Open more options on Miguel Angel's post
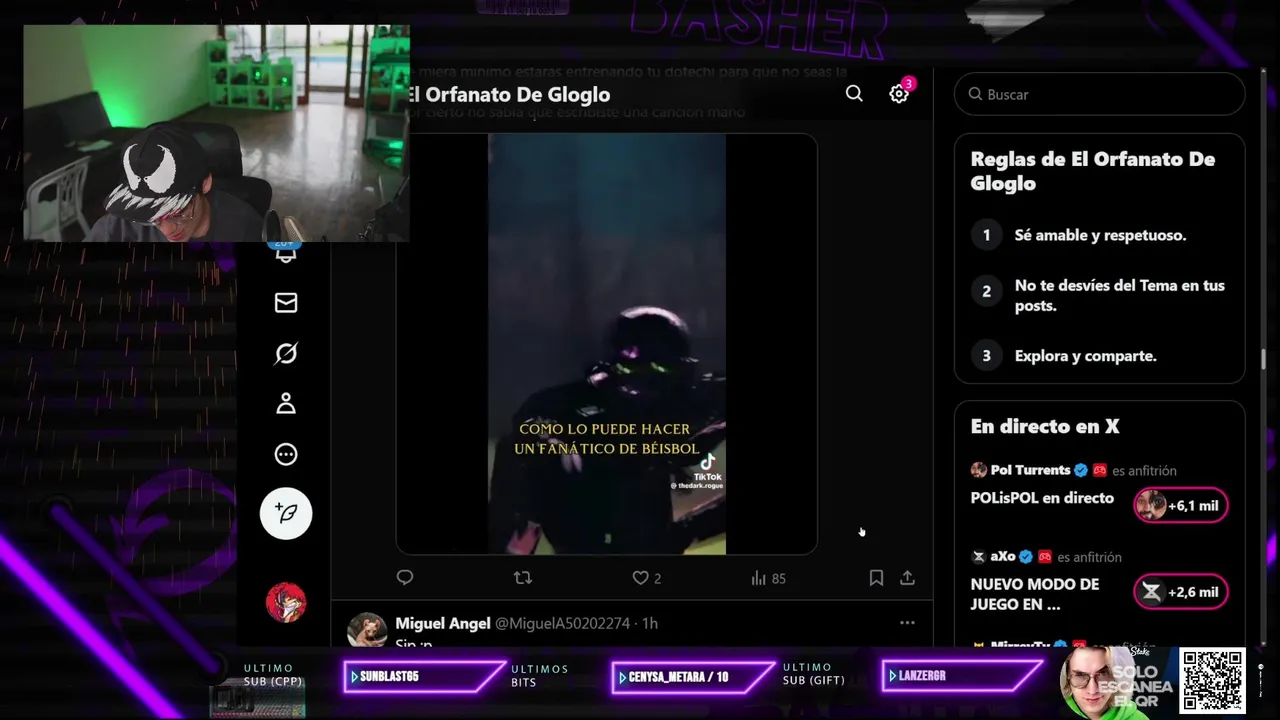The width and height of the screenshot is (1280, 720). point(907,622)
